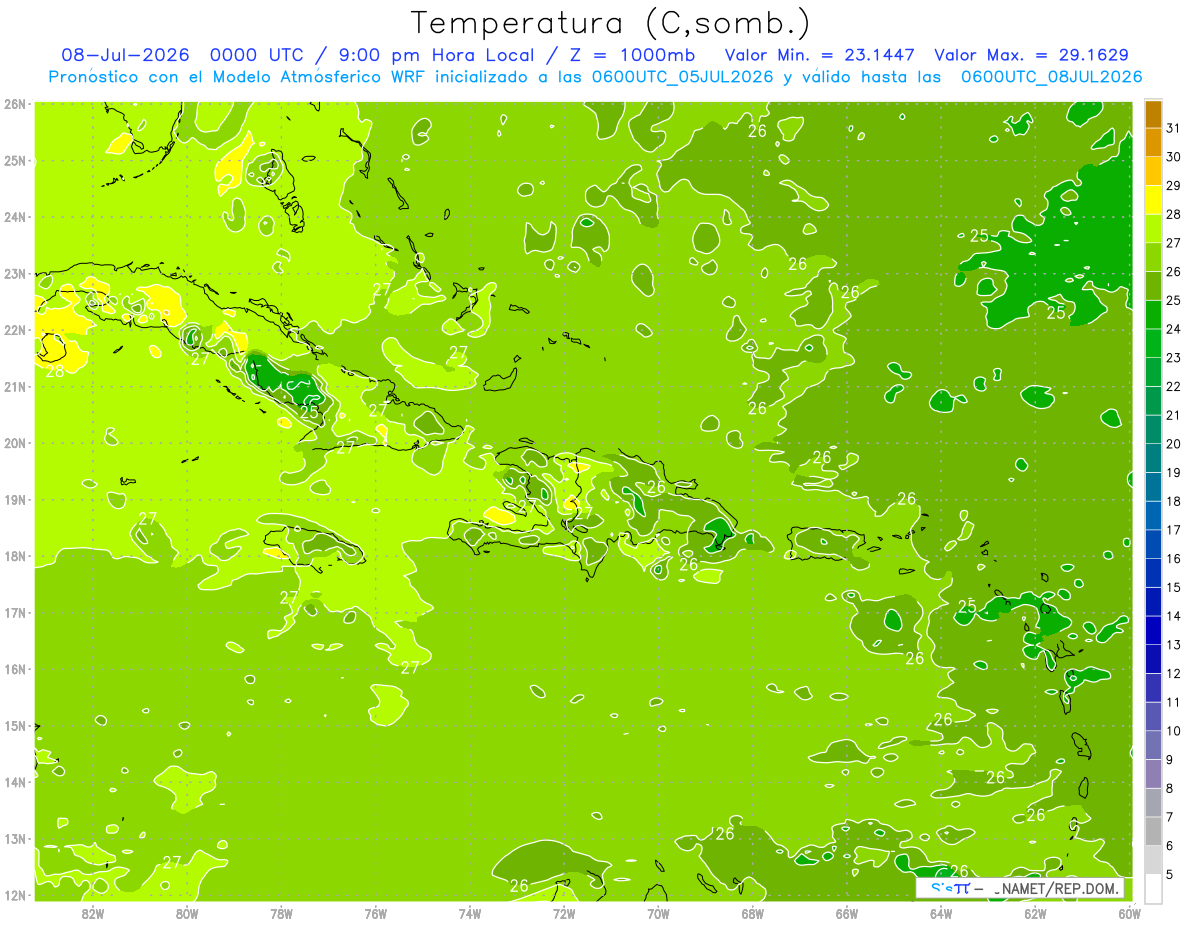Screen dimensions: 1200x927
Task: Click colorbar legend label "29"
Action: pyautogui.click(x=1173, y=185)
